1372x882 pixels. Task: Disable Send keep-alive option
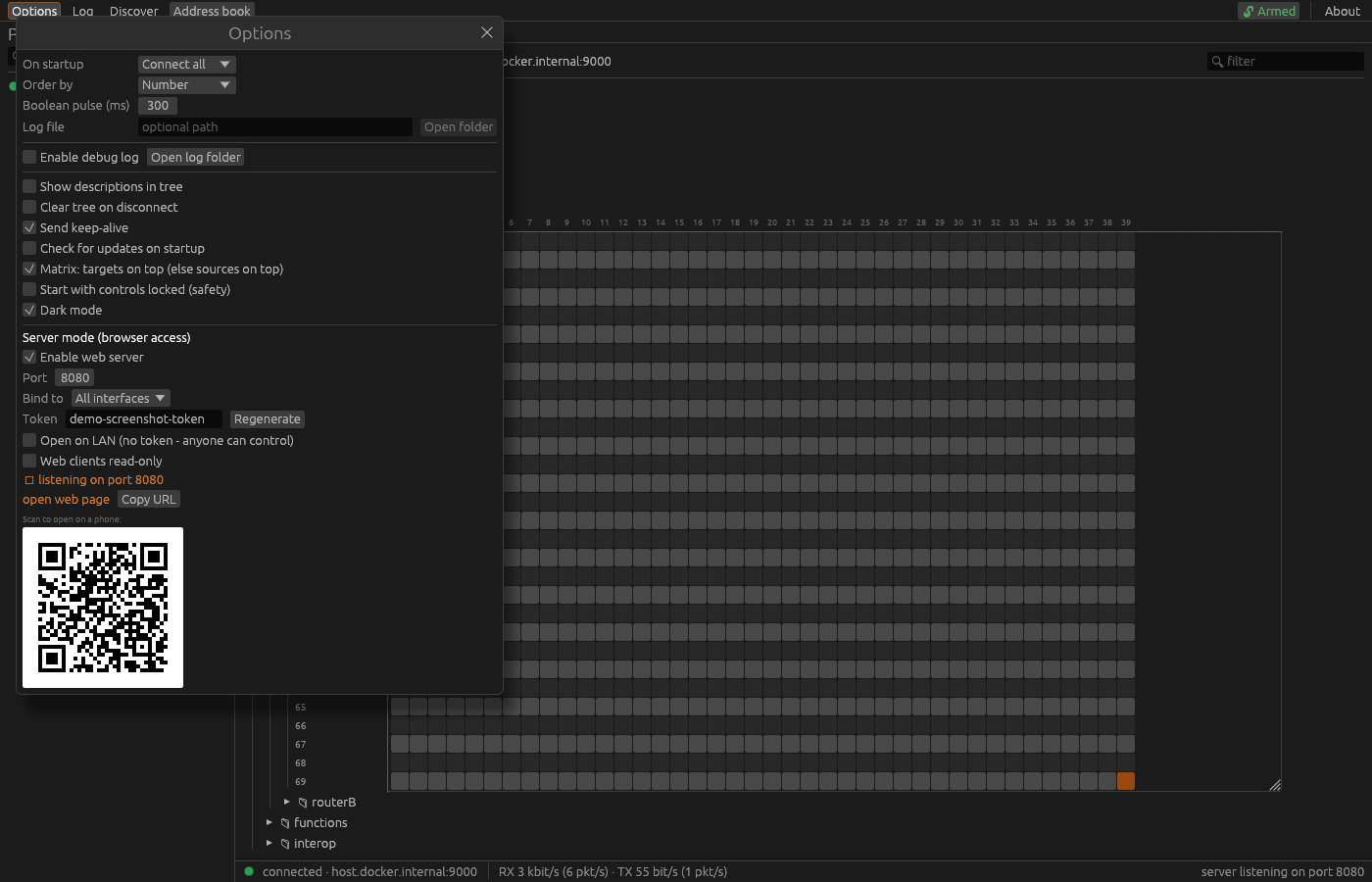[29, 227]
